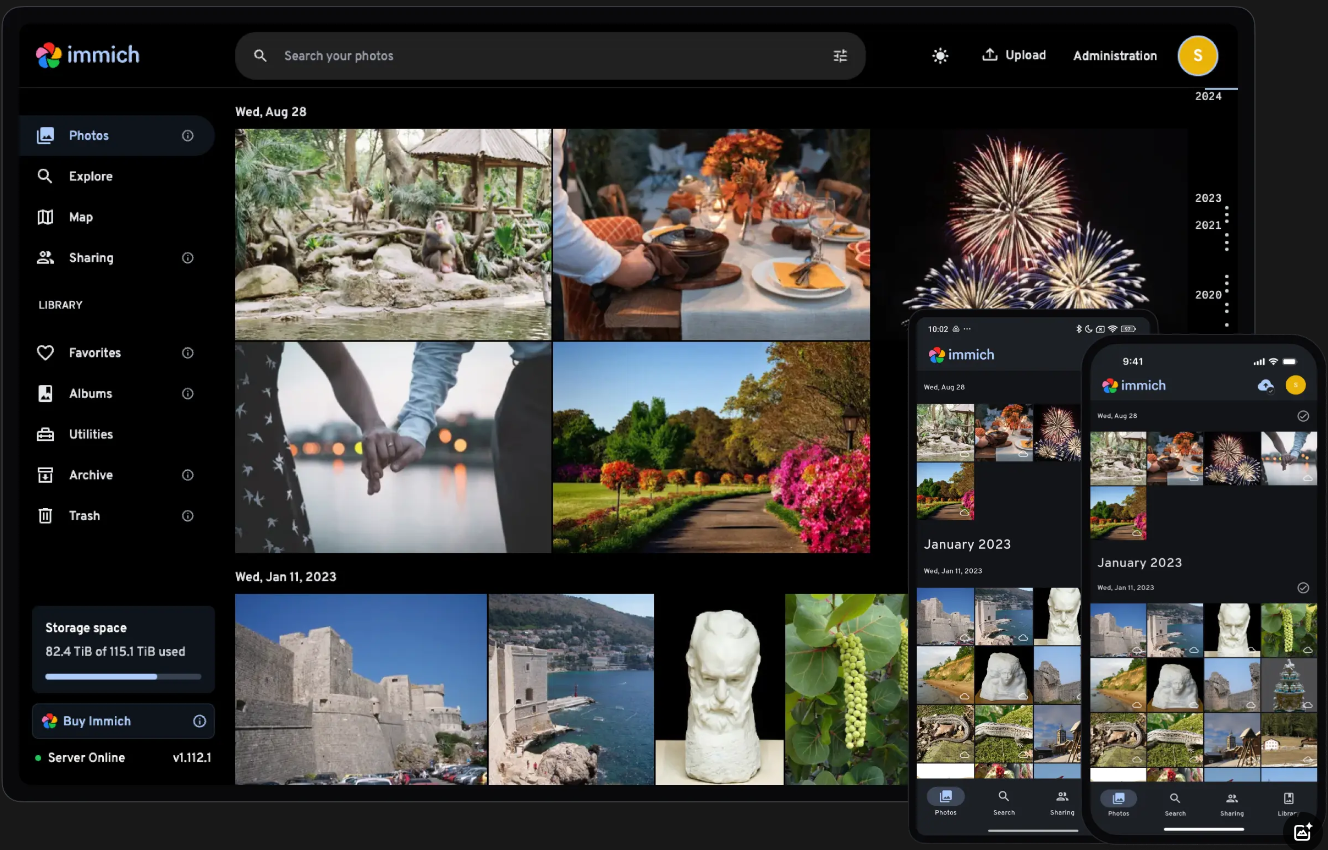This screenshot has width=1328, height=850.
Task: Select all of Wed, Jan 11, 2023 on the iPhone
Action: pos(1303,588)
